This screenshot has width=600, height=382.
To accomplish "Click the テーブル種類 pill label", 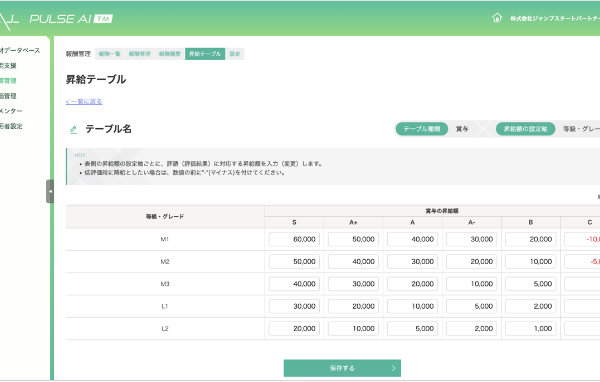I will pyautogui.click(x=422, y=129).
